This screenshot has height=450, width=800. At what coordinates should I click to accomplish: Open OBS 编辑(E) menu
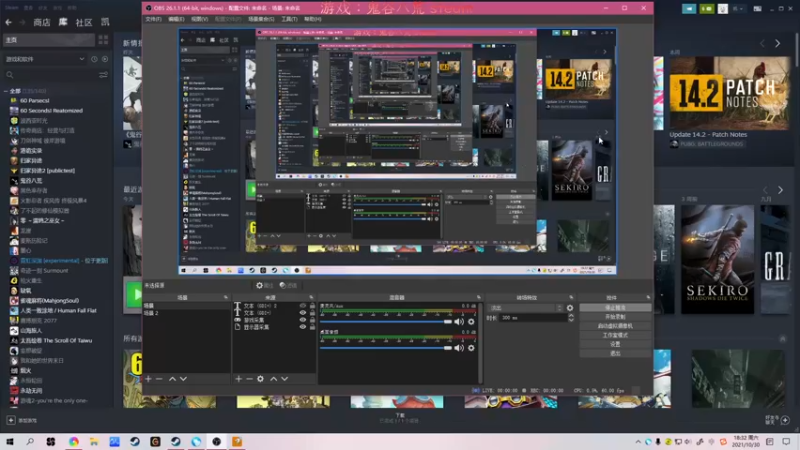point(176,19)
